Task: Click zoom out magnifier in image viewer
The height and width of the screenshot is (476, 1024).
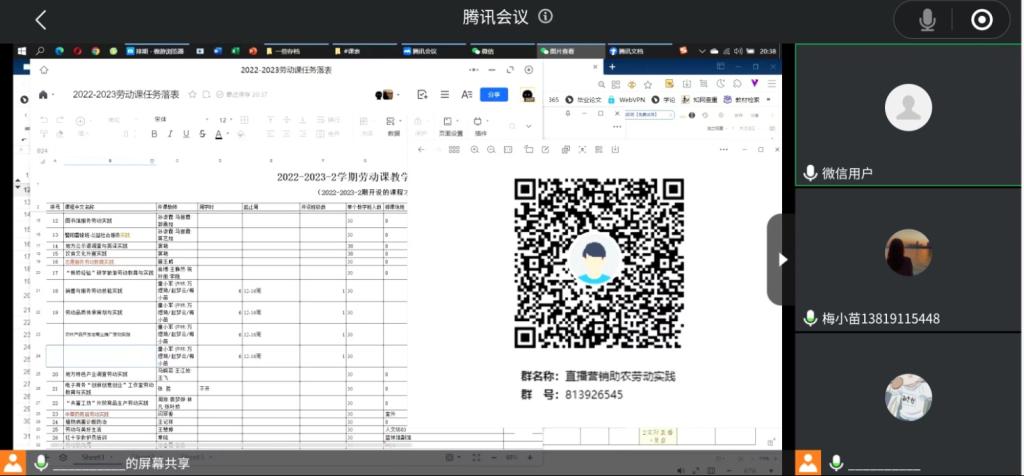Action: point(491,150)
